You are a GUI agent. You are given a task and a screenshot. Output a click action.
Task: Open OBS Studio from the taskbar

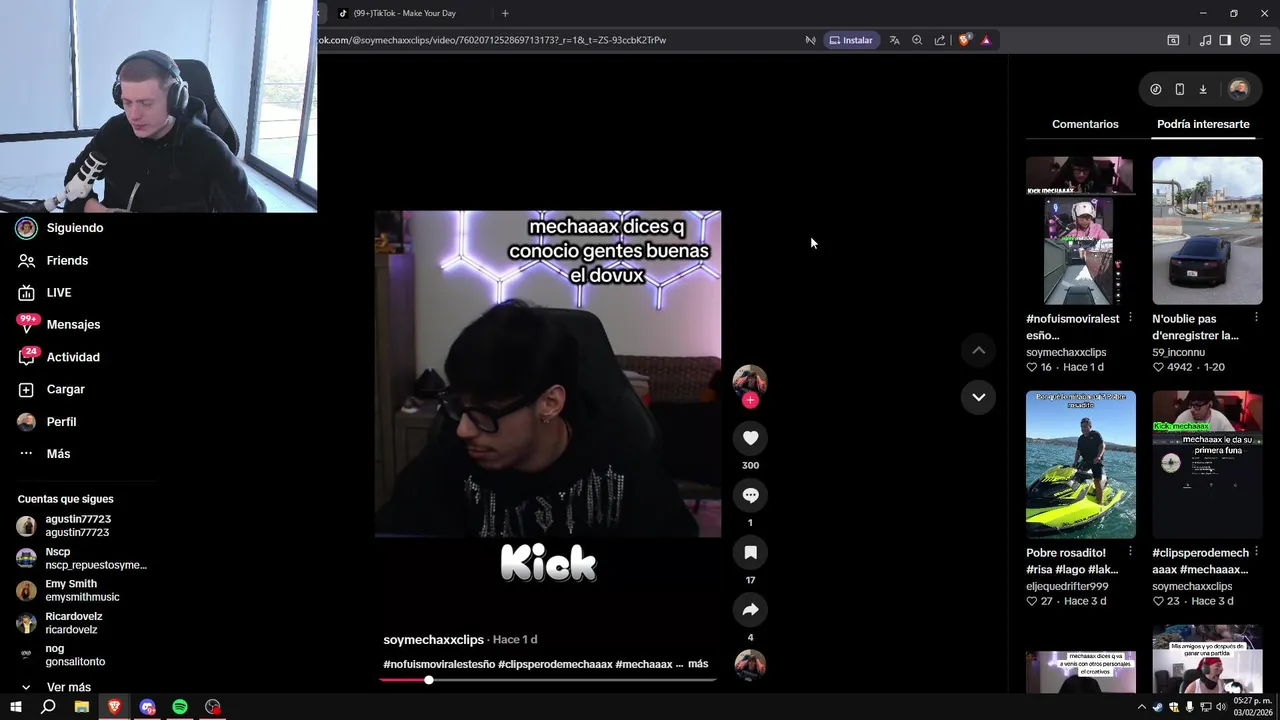click(x=213, y=707)
